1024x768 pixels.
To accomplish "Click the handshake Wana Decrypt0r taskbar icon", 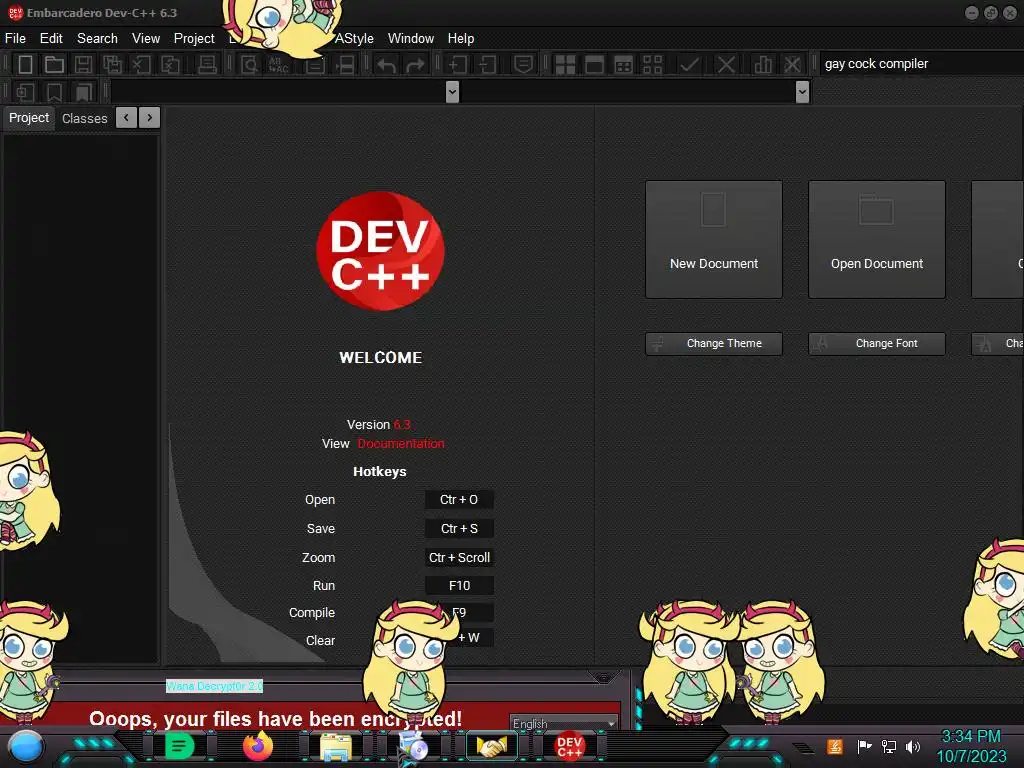I will [x=492, y=746].
